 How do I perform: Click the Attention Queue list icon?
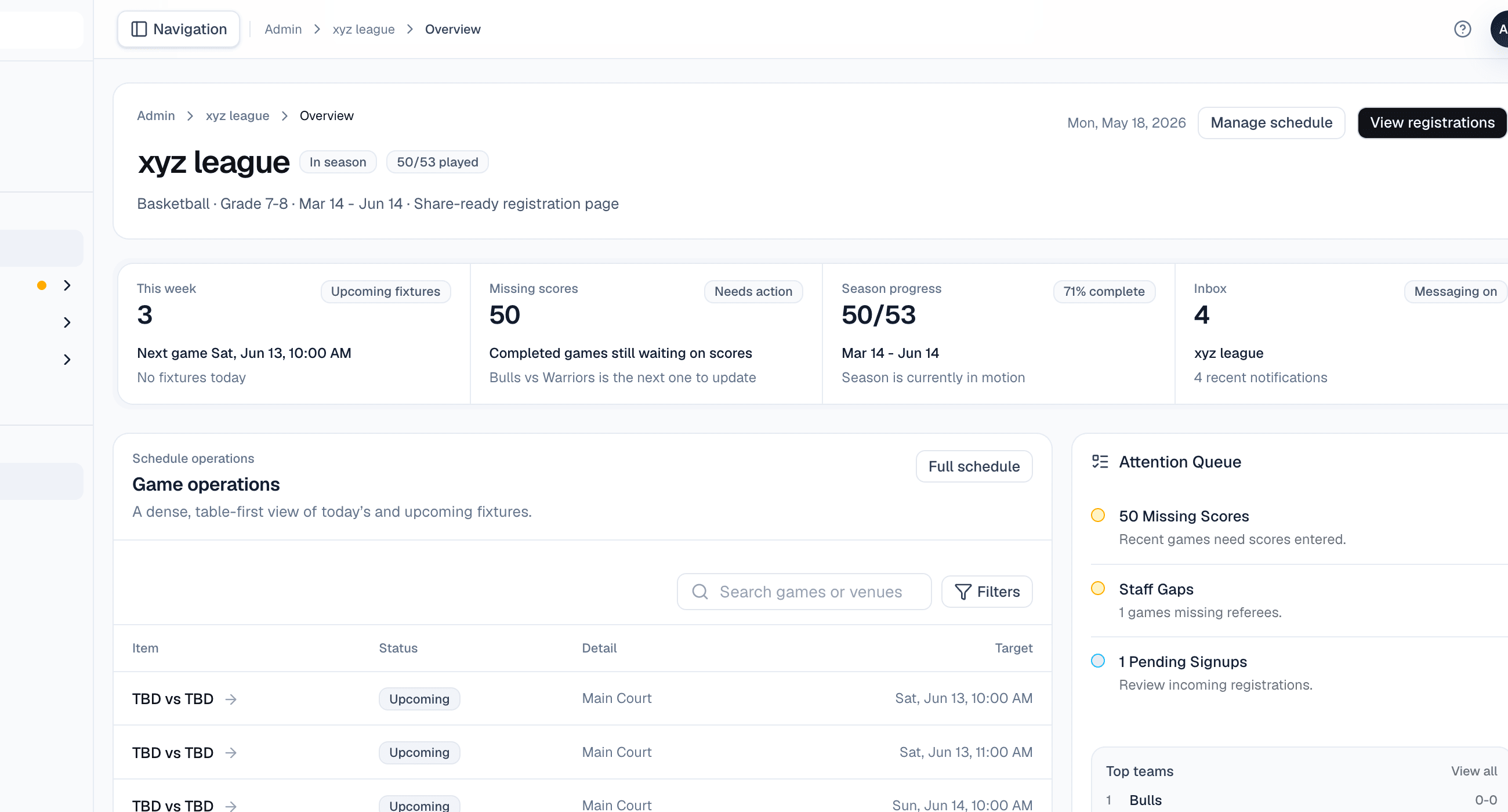click(1100, 462)
